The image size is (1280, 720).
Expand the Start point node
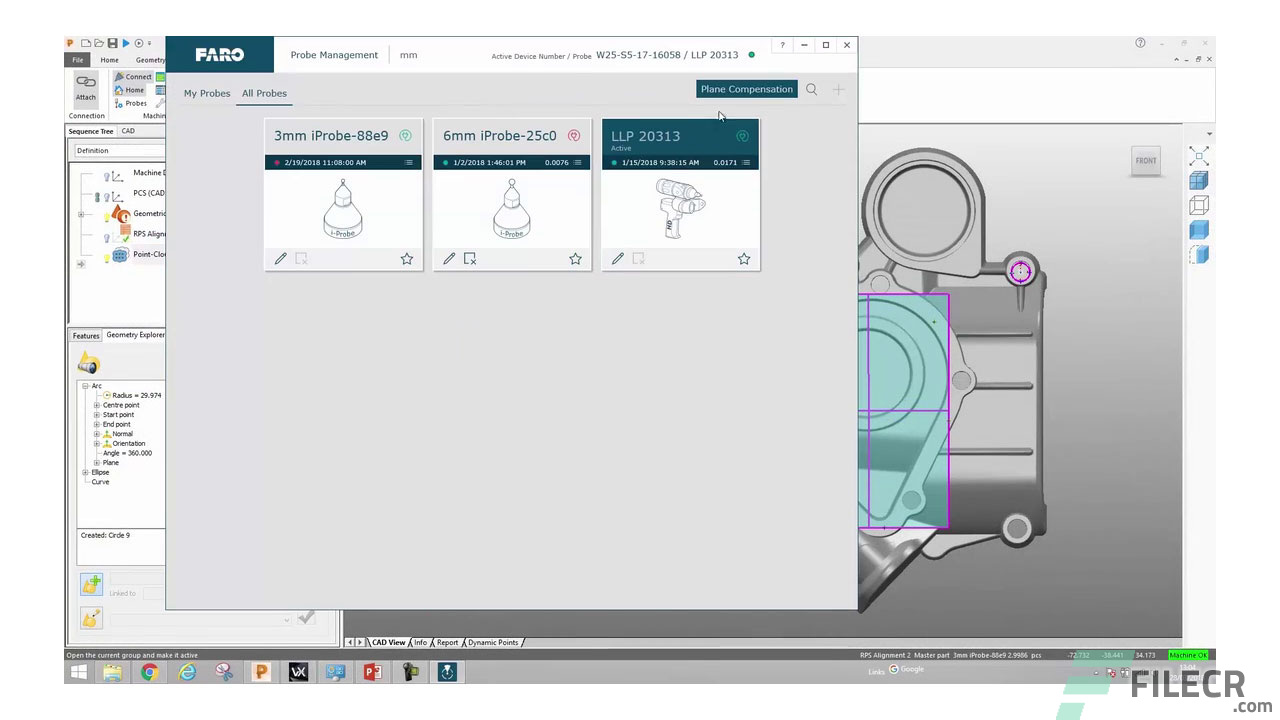point(97,415)
